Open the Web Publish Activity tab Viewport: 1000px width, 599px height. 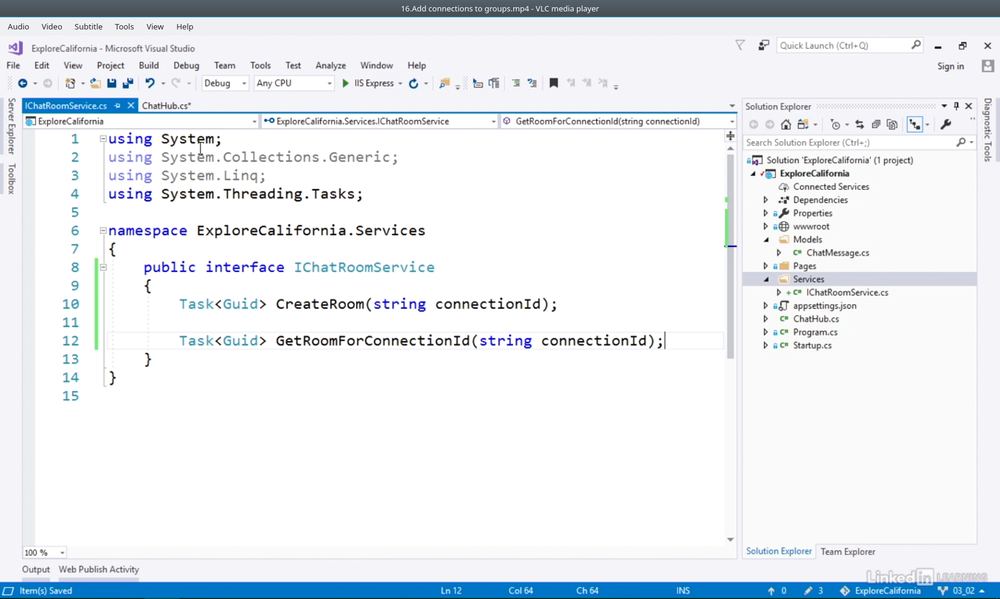click(x=99, y=570)
